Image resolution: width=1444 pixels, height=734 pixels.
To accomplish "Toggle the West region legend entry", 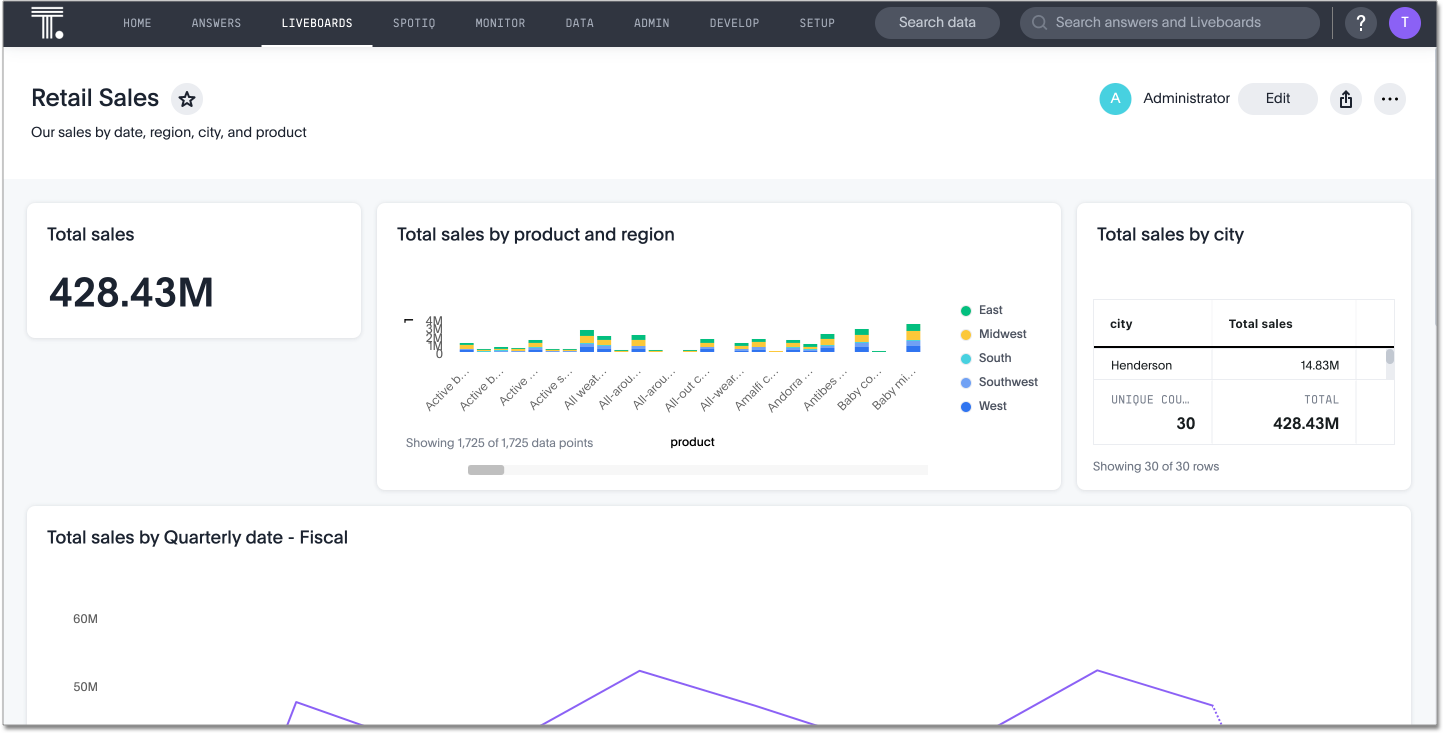I will click(985, 405).
